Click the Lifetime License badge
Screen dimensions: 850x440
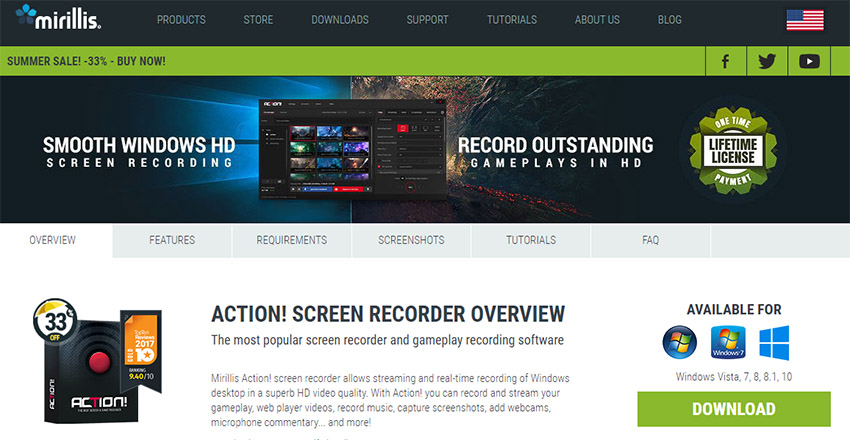coord(733,150)
